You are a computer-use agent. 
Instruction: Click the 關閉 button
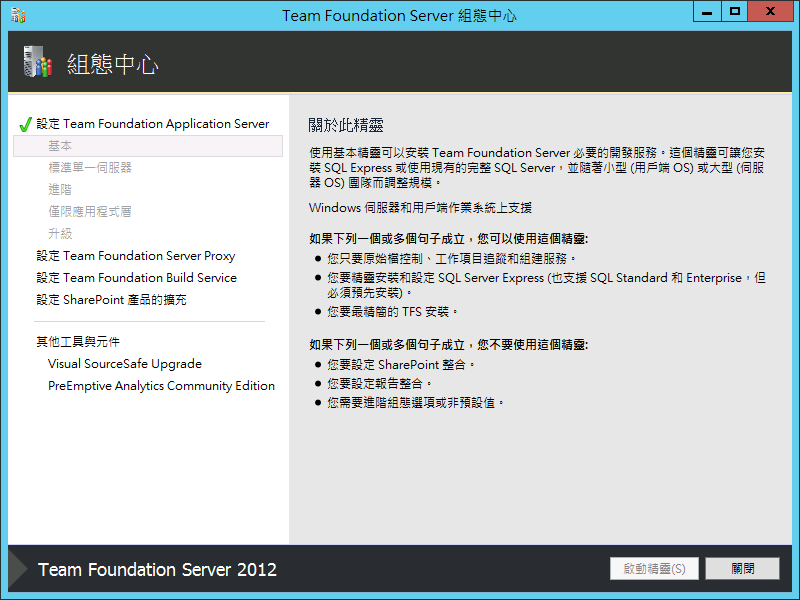click(742, 568)
